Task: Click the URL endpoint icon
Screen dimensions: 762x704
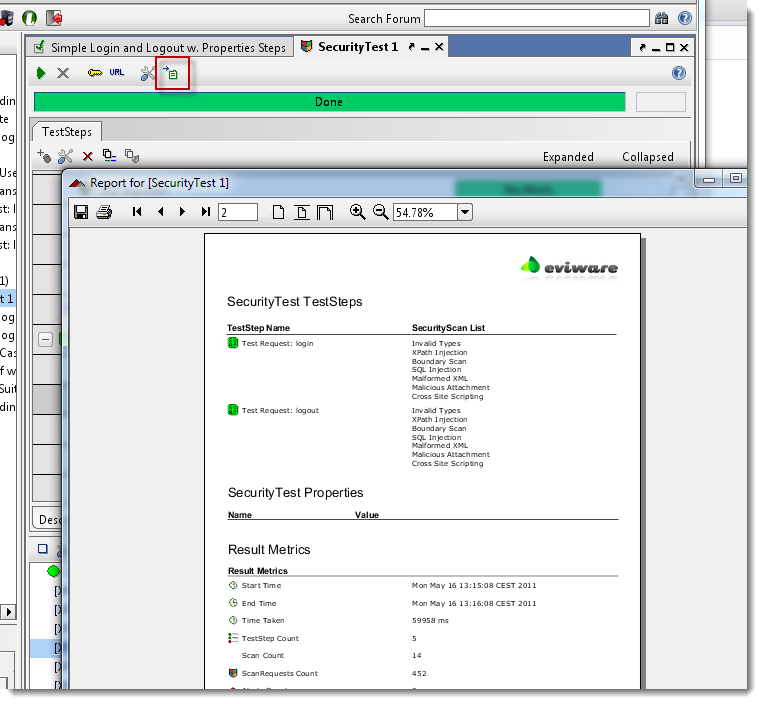Action: (117, 72)
